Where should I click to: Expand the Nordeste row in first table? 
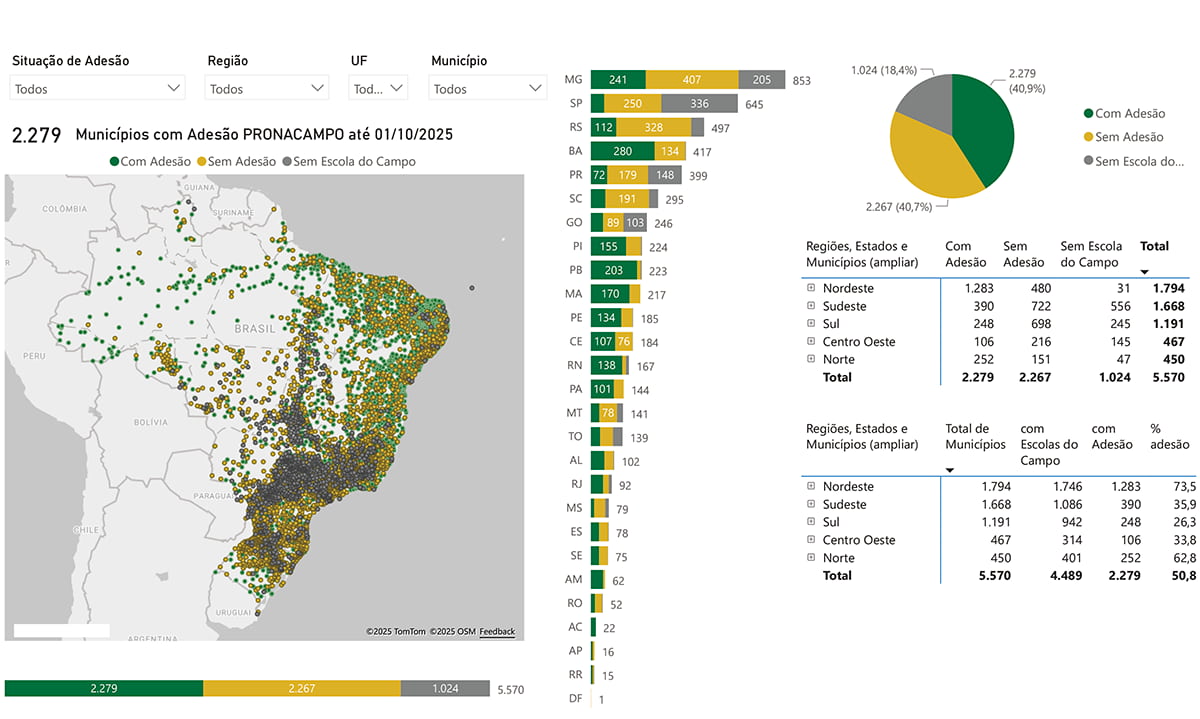[x=812, y=288]
